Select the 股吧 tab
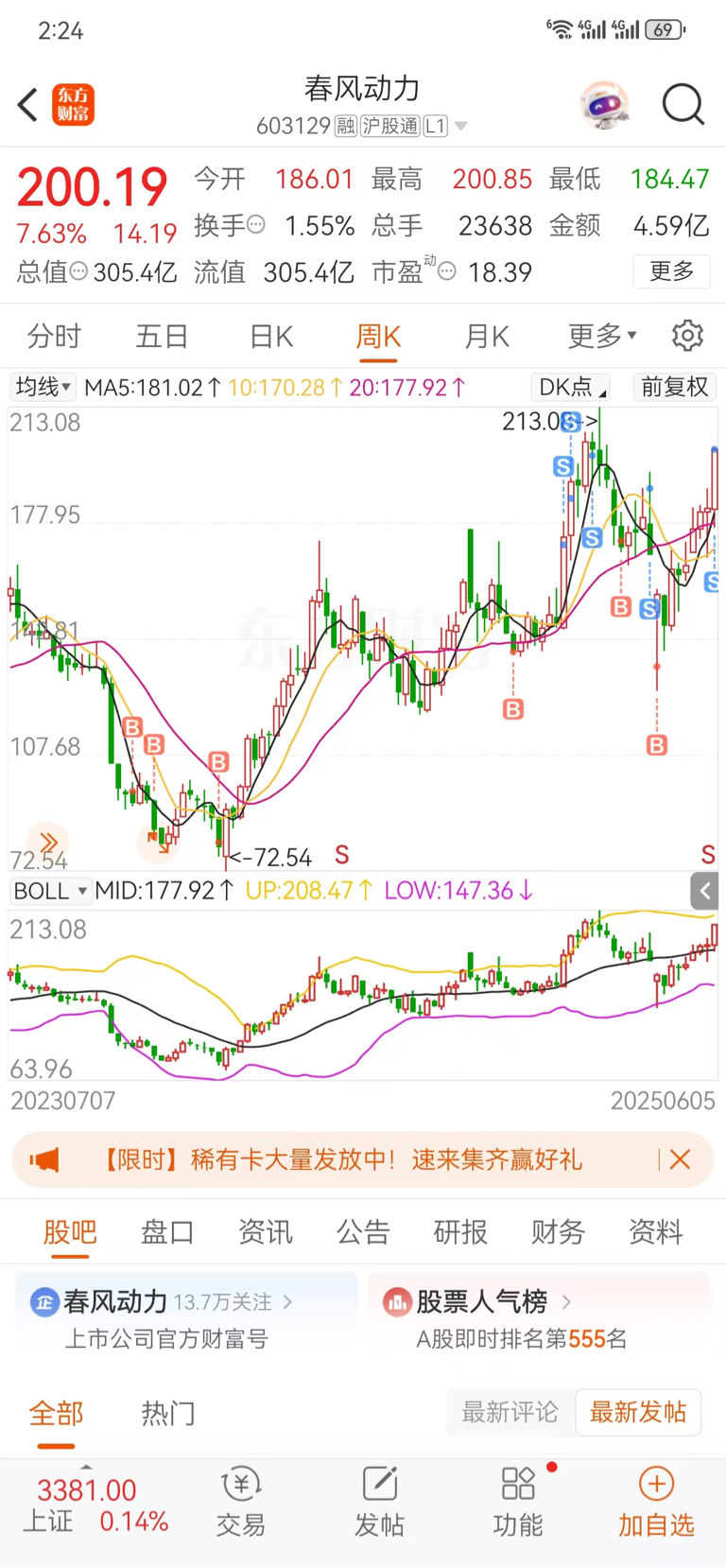Screen dimensions: 726x1568 [70, 1232]
